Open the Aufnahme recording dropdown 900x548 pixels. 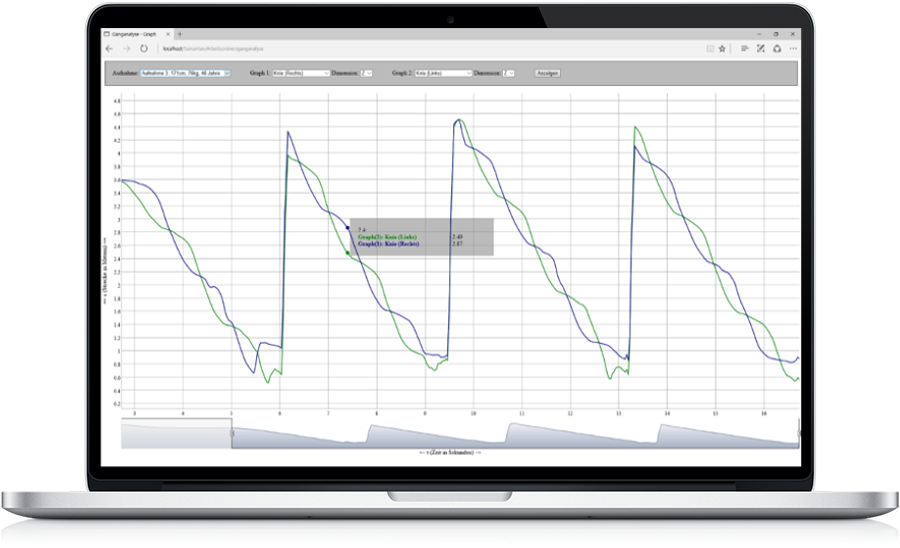tap(185, 73)
